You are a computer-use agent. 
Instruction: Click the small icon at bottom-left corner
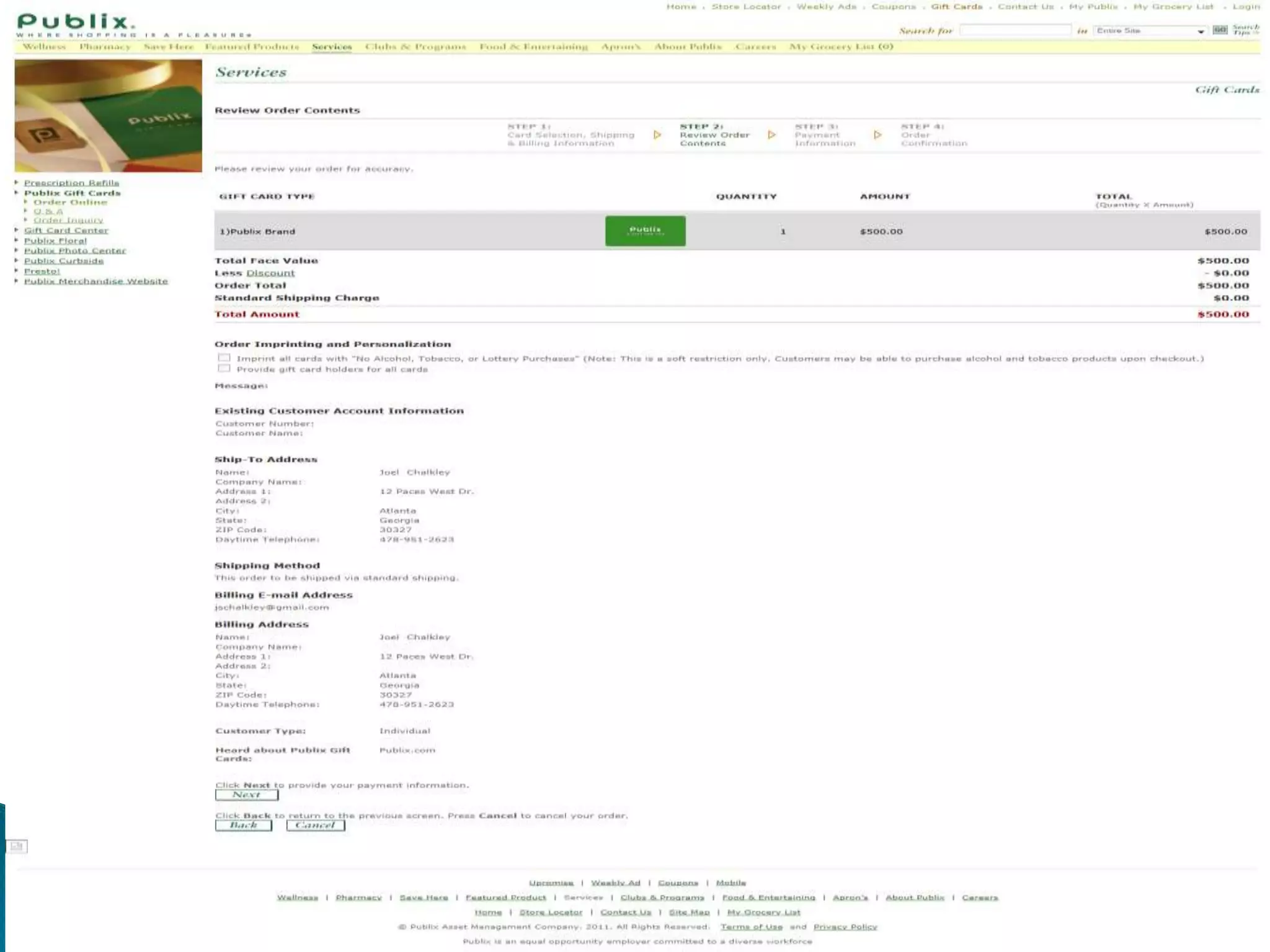click(x=17, y=846)
